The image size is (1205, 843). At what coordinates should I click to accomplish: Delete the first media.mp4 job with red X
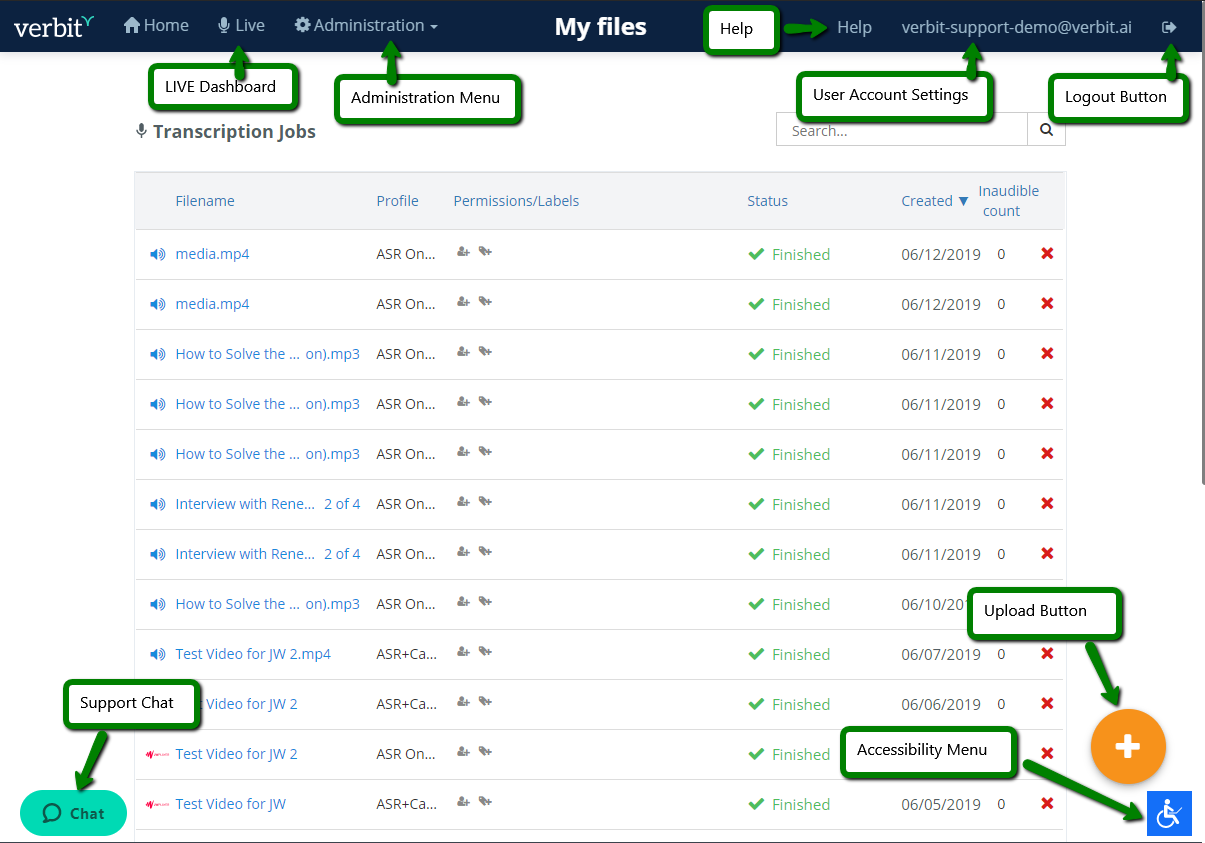(x=1047, y=254)
